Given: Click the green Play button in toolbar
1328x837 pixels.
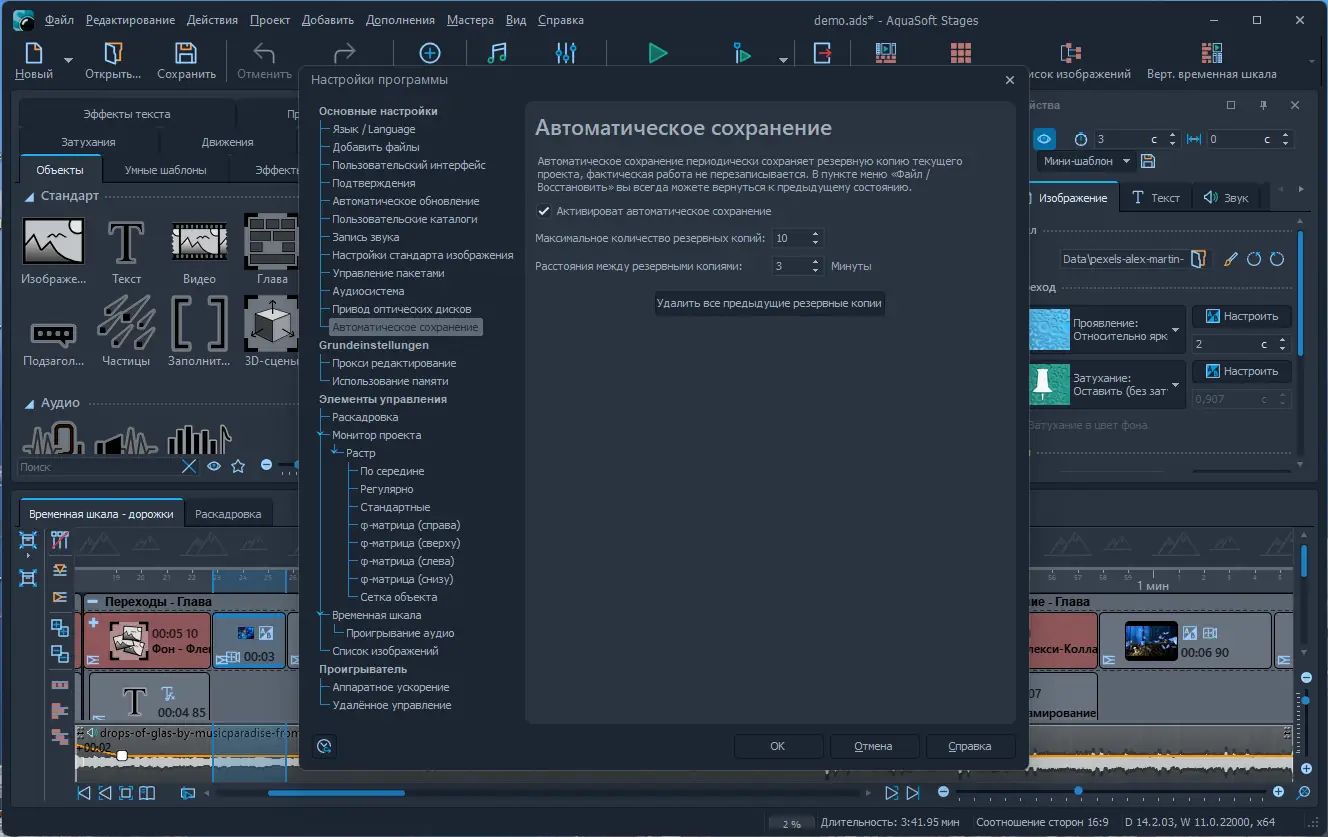Looking at the screenshot, I should (x=657, y=54).
